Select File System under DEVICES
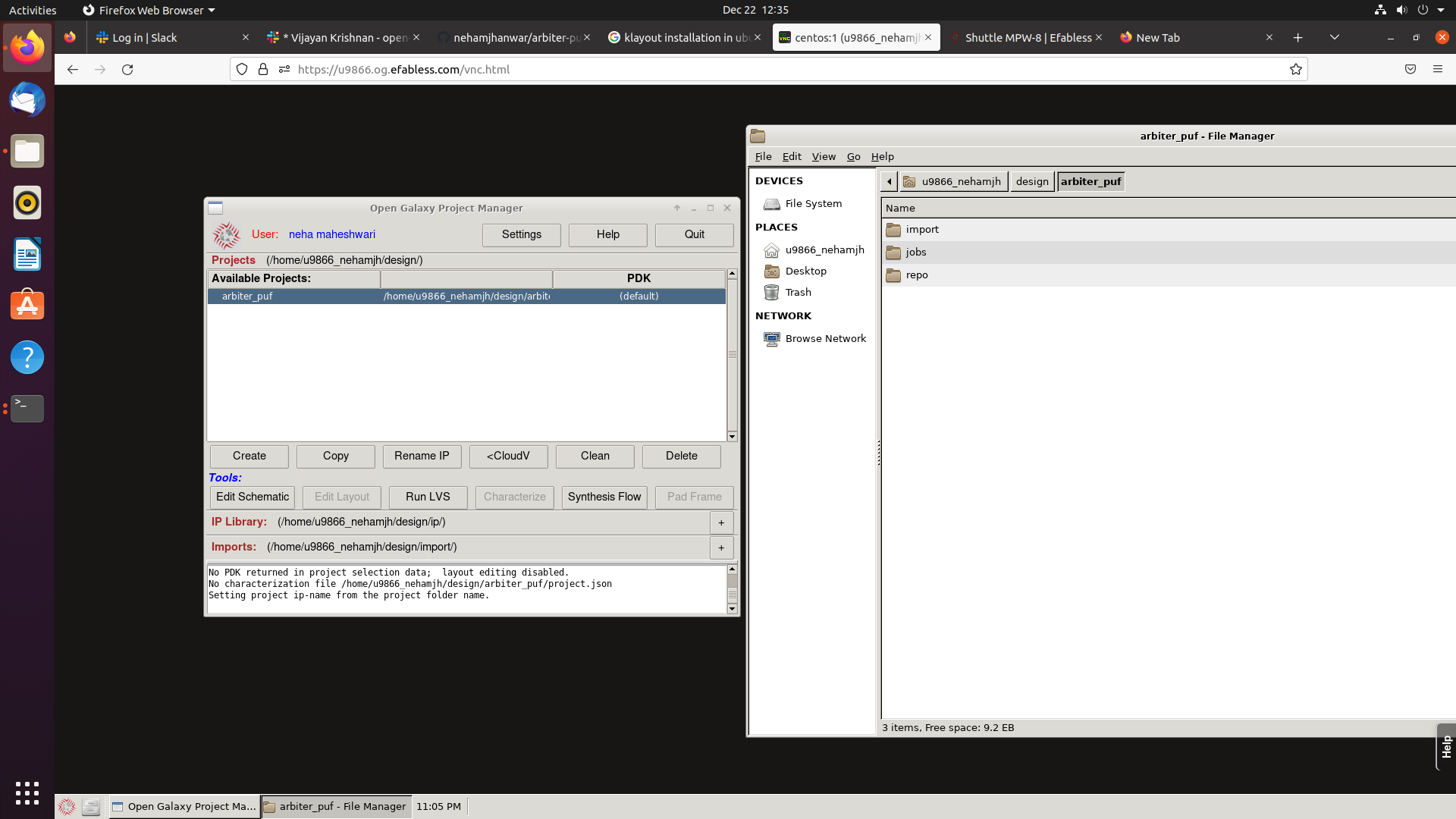The height and width of the screenshot is (819, 1456). 813,203
